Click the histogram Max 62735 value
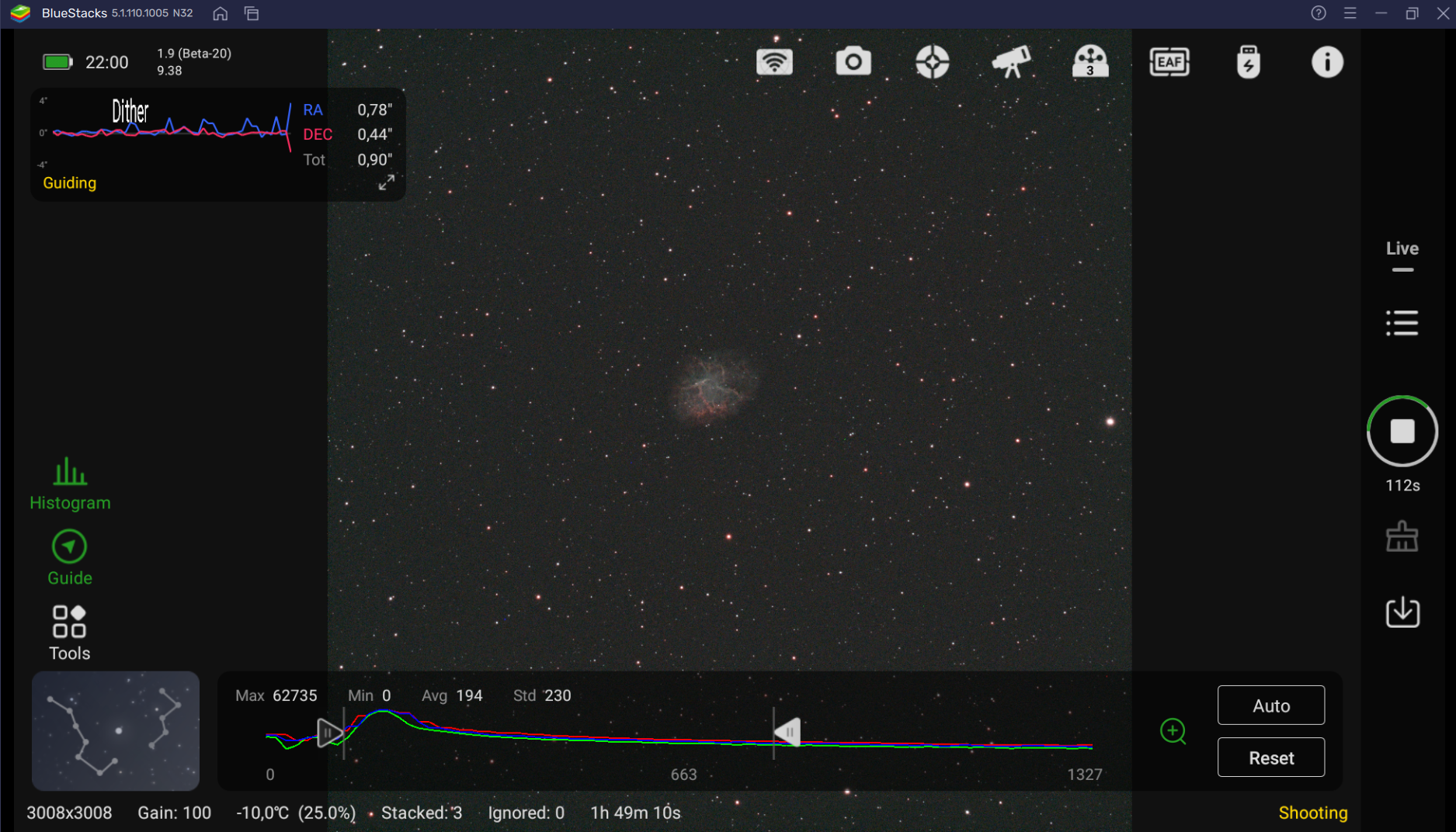 coord(295,695)
